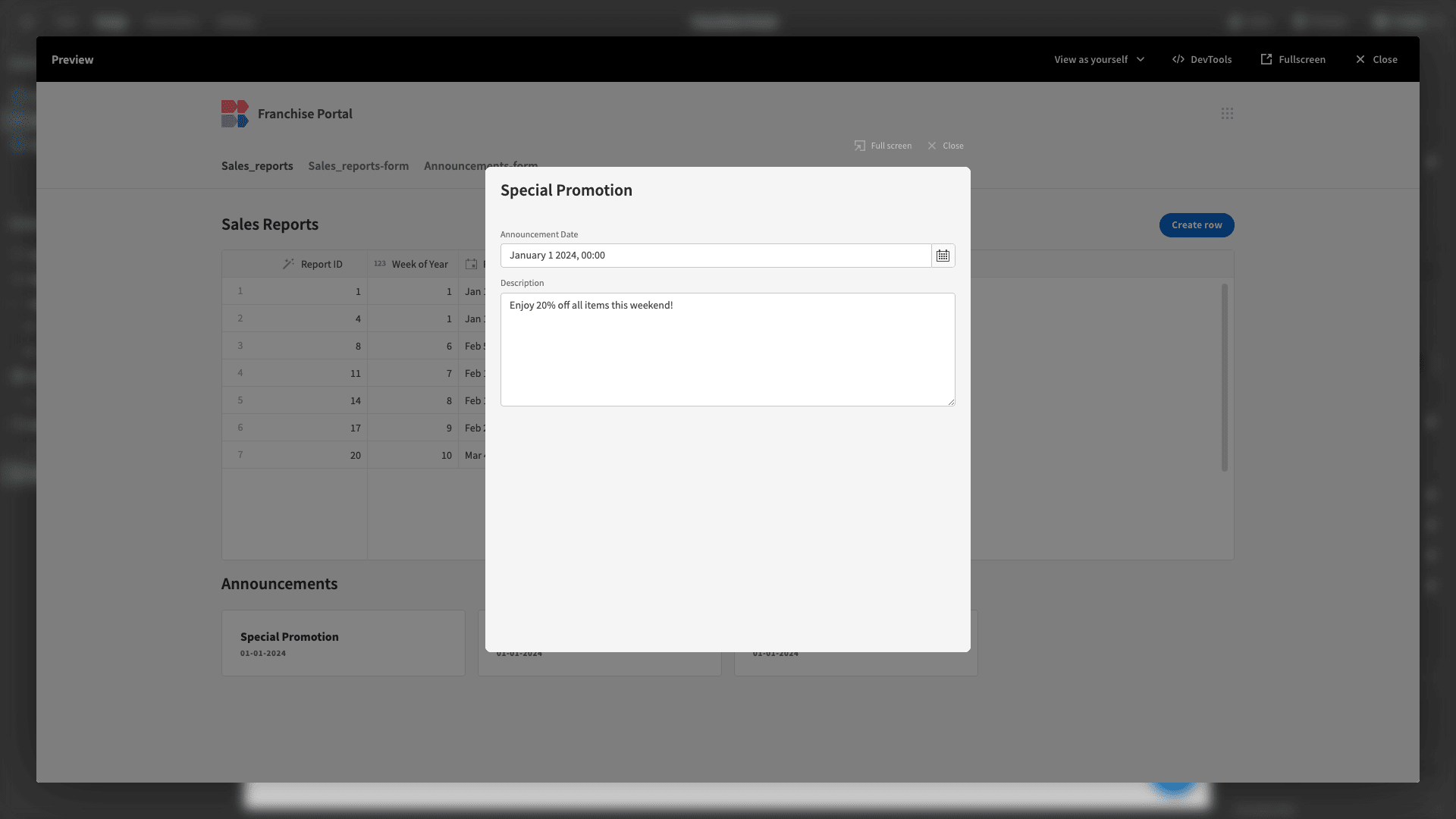Open the apps grid icon
Screen dimensions: 1456x819
1227,114
